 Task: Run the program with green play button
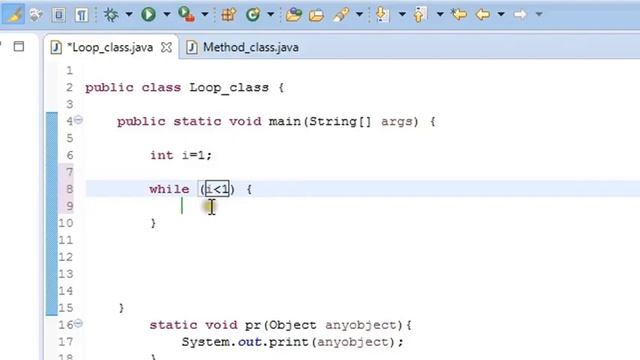(148, 15)
